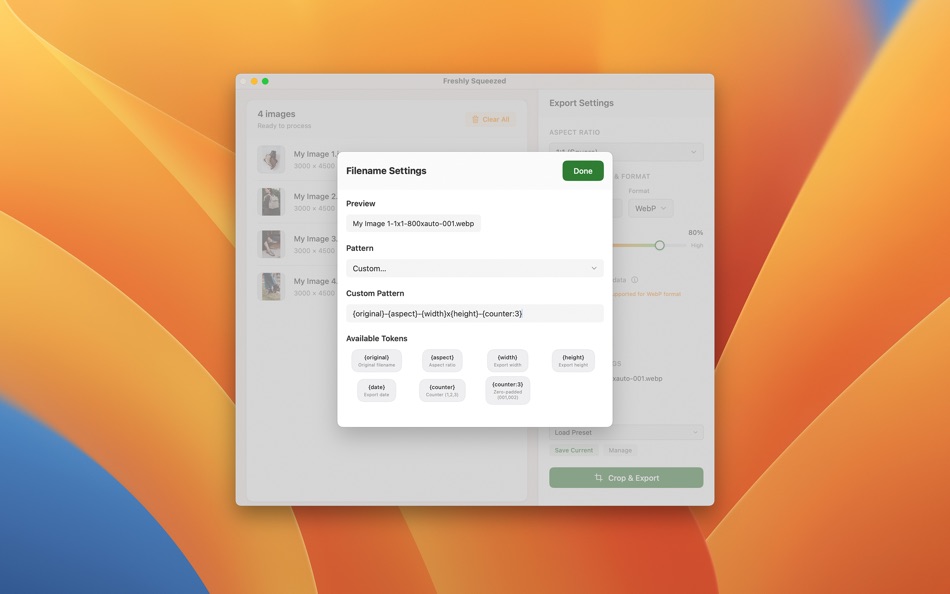Insert the {date} export date token
The image size is (950, 594).
coord(375,390)
